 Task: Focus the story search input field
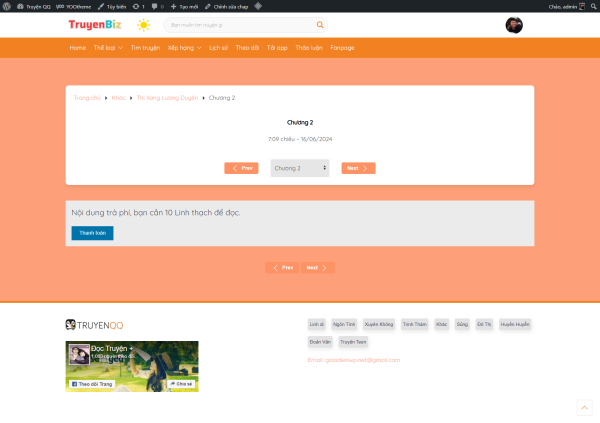(x=240, y=25)
